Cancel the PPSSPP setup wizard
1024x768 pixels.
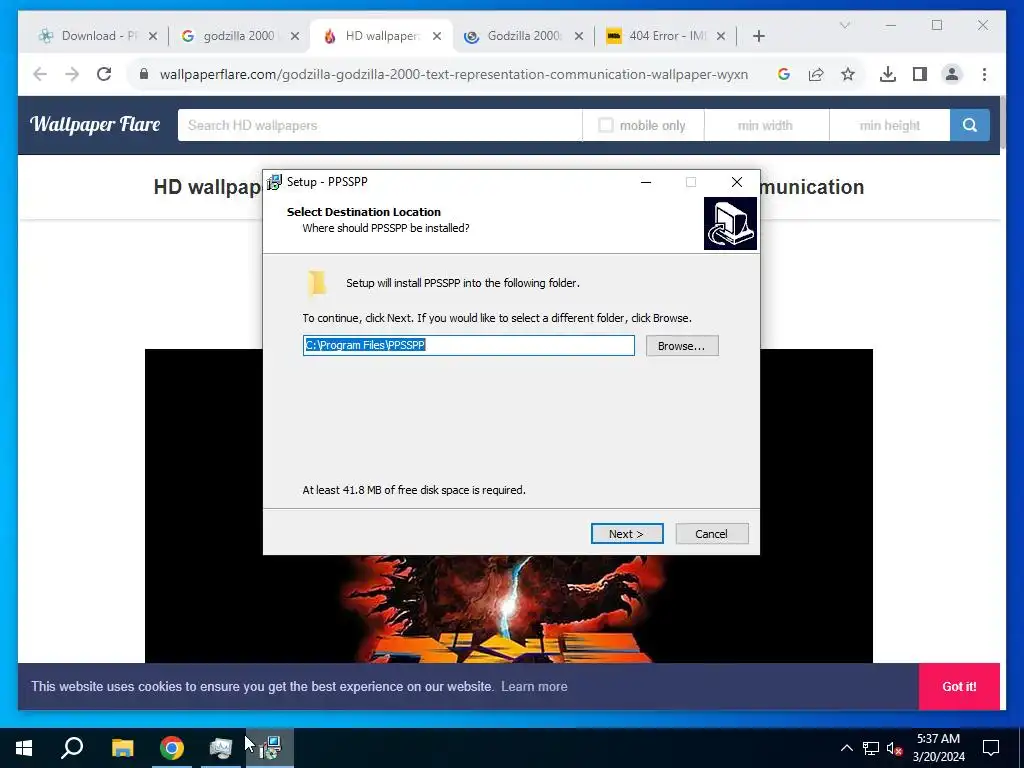click(x=711, y=534)
